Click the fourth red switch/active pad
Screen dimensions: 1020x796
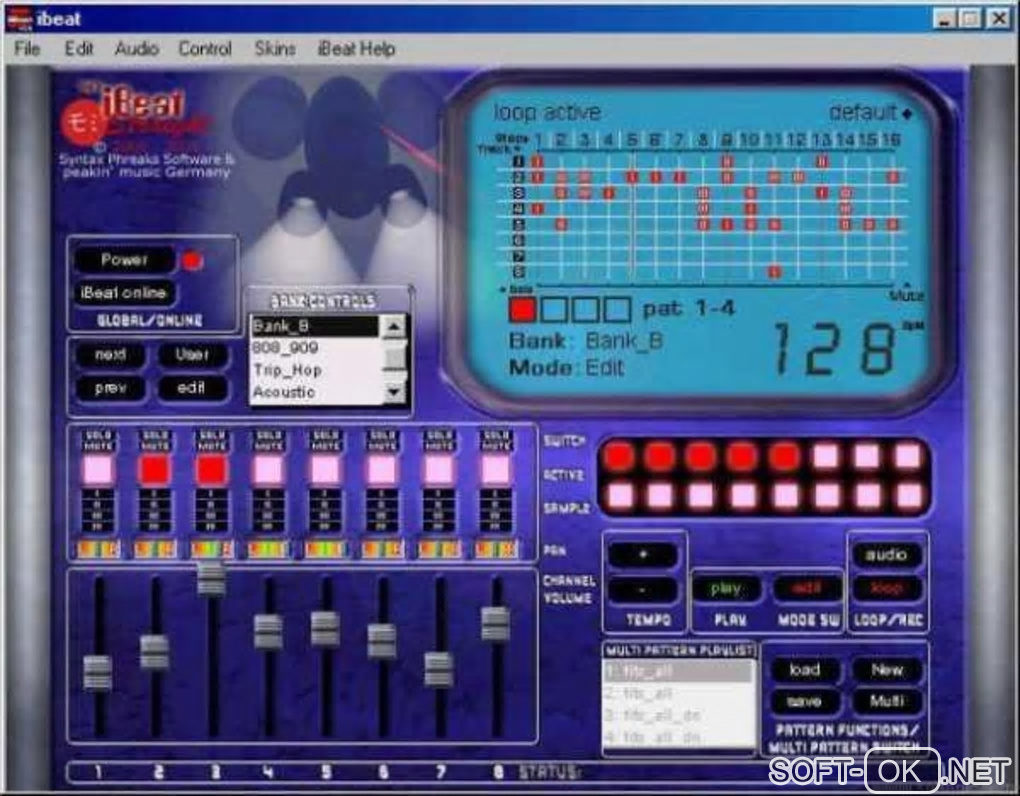[742, 457]
